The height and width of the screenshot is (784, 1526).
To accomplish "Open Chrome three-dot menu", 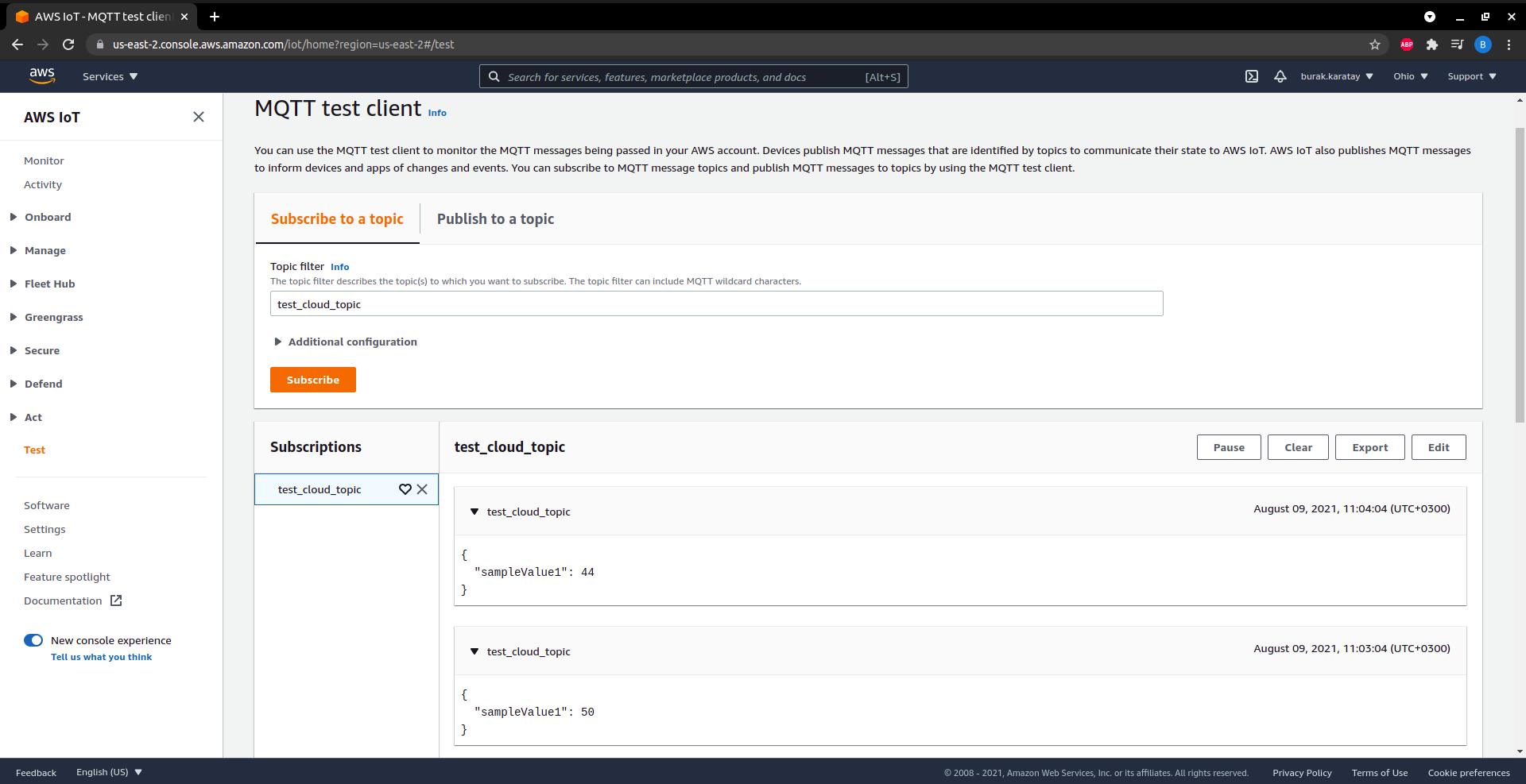I will pos(1509,44).
